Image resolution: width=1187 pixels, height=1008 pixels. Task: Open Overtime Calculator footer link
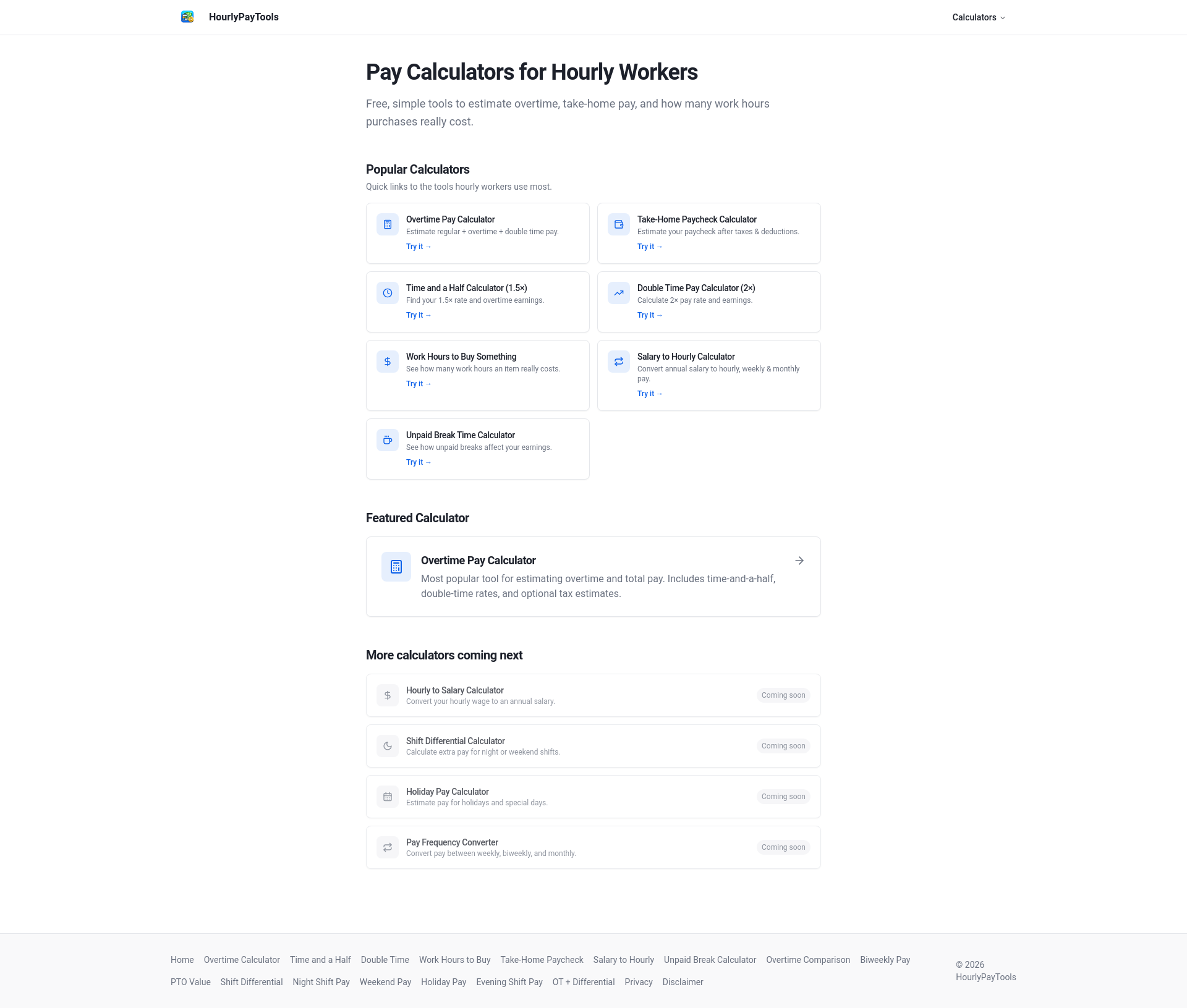click(242, 960)
